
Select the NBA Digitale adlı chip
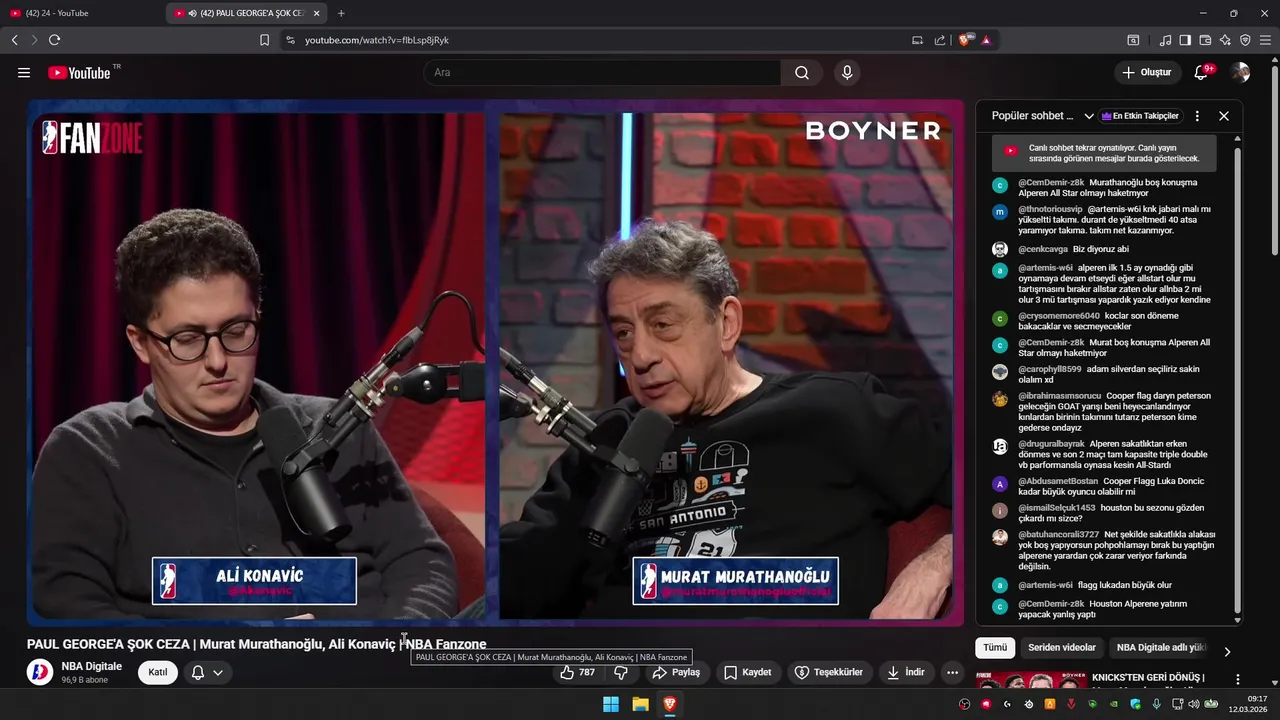tap(1161, 648)
